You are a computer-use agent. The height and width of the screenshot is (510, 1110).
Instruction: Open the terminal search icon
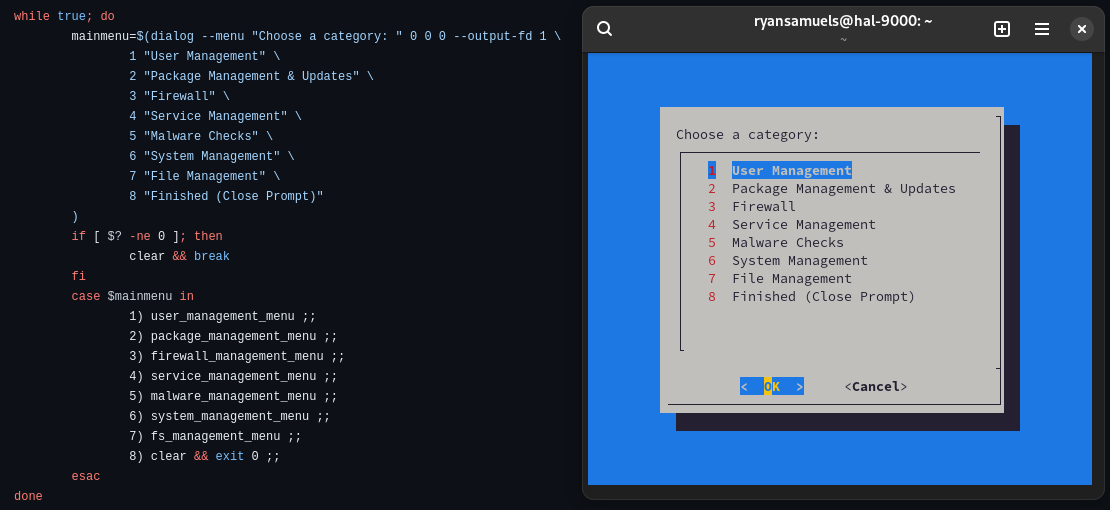pos(604,29)
